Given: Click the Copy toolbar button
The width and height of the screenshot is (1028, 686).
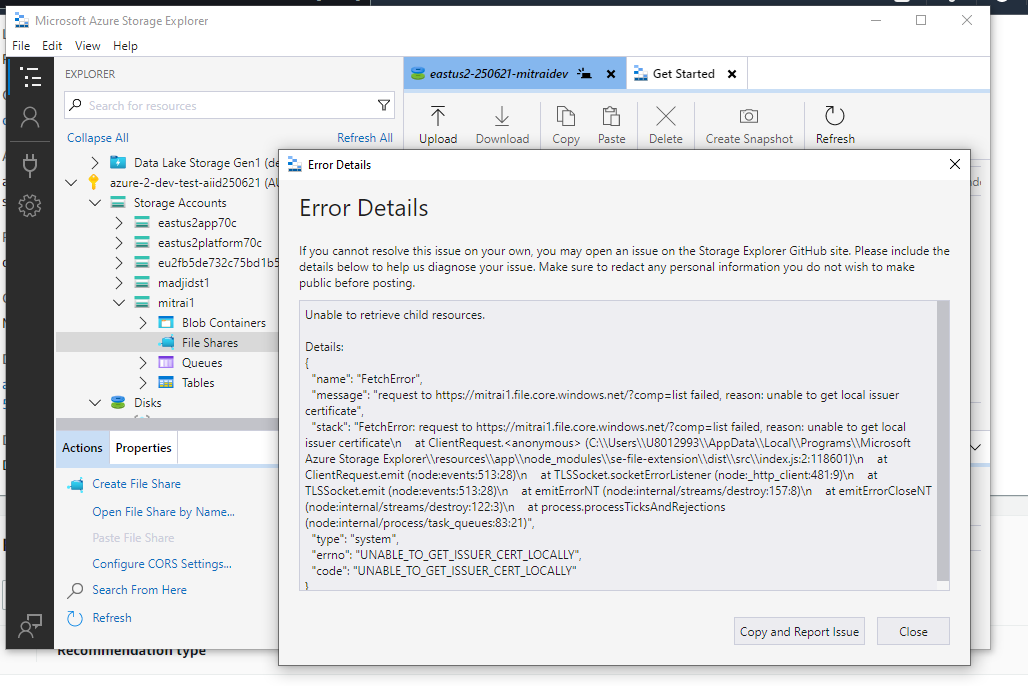Looking at the screenshot, I should [x=566, y=125].
